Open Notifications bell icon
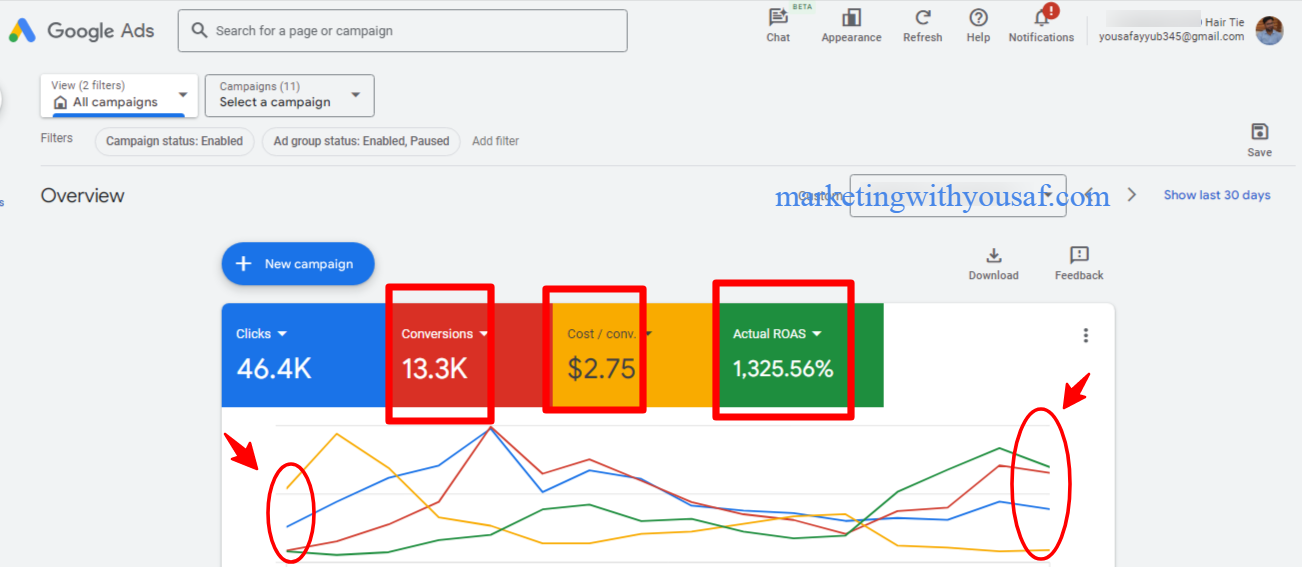The image size is (1302, 567). coord(1041,18)
